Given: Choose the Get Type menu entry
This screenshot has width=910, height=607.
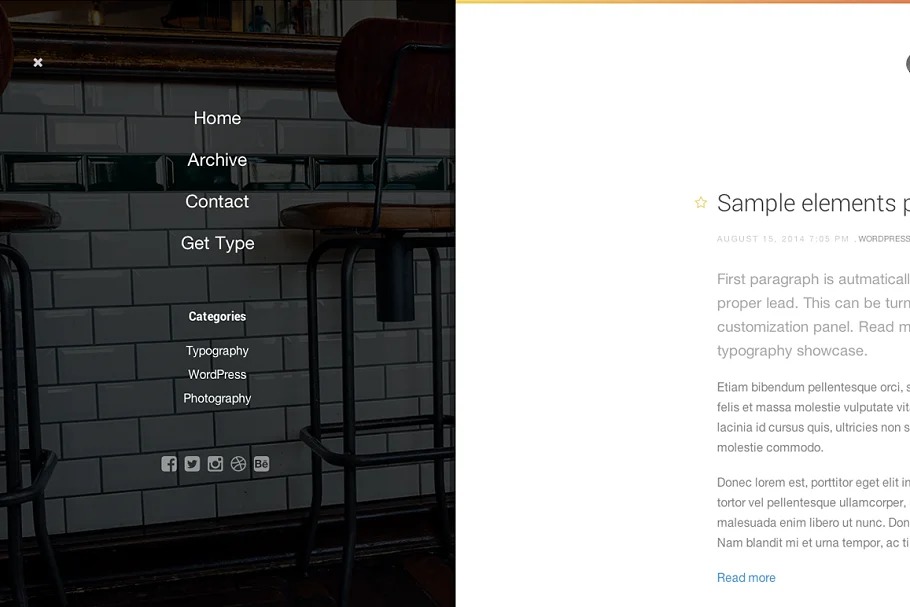Looking at the screenshot, I should [217, 243].
